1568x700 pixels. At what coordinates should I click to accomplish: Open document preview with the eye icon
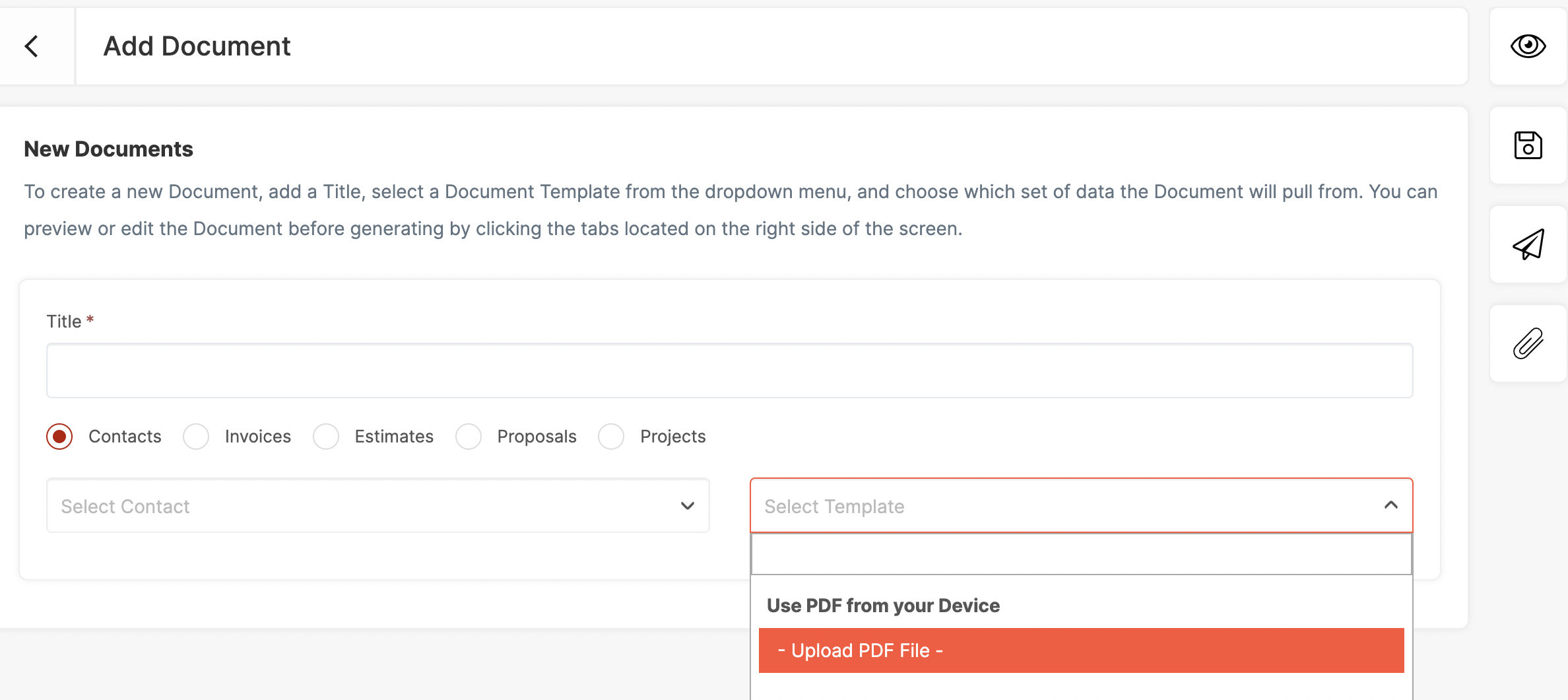point(1528,46)
